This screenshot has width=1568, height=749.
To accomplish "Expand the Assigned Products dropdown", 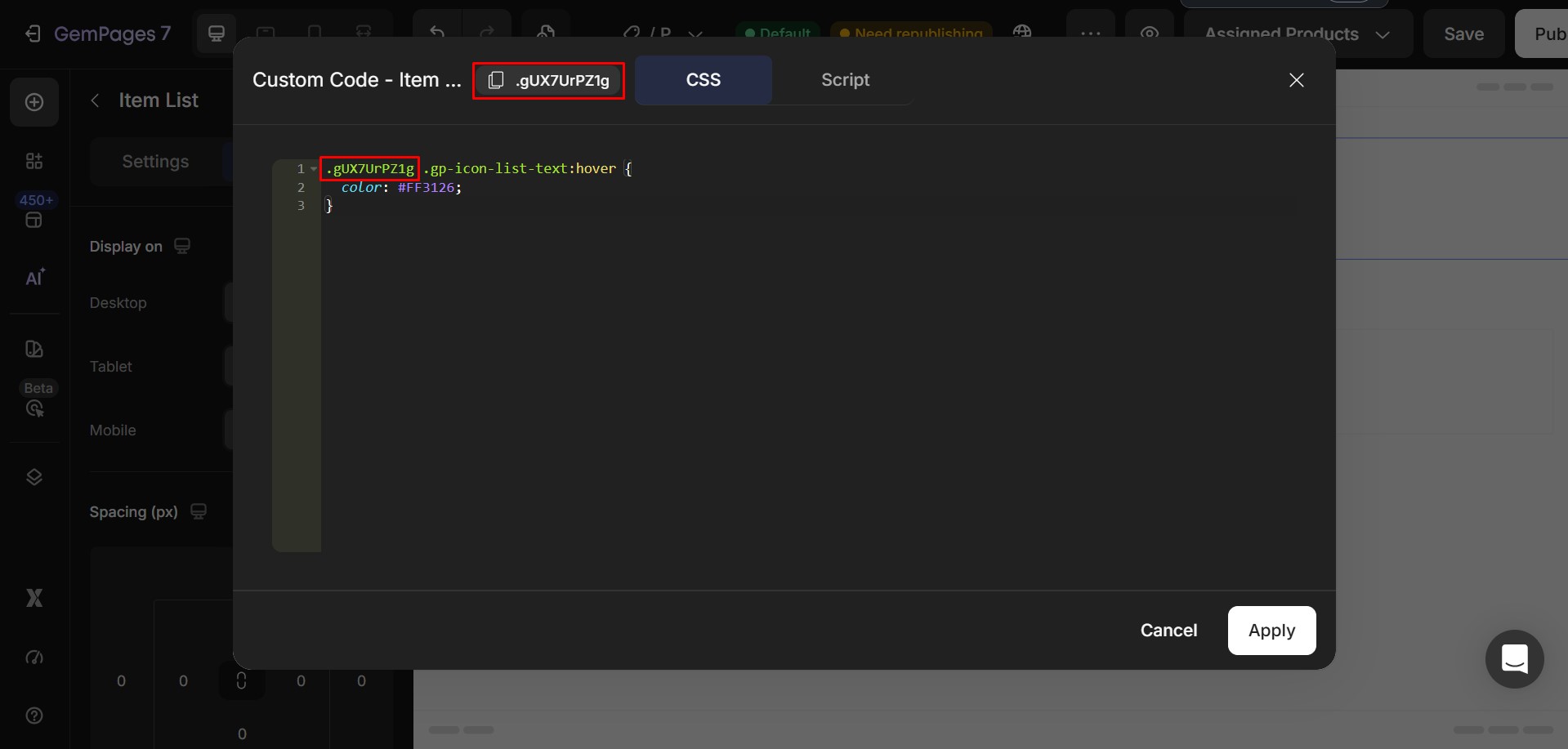I will click(x=1298, y=33).
